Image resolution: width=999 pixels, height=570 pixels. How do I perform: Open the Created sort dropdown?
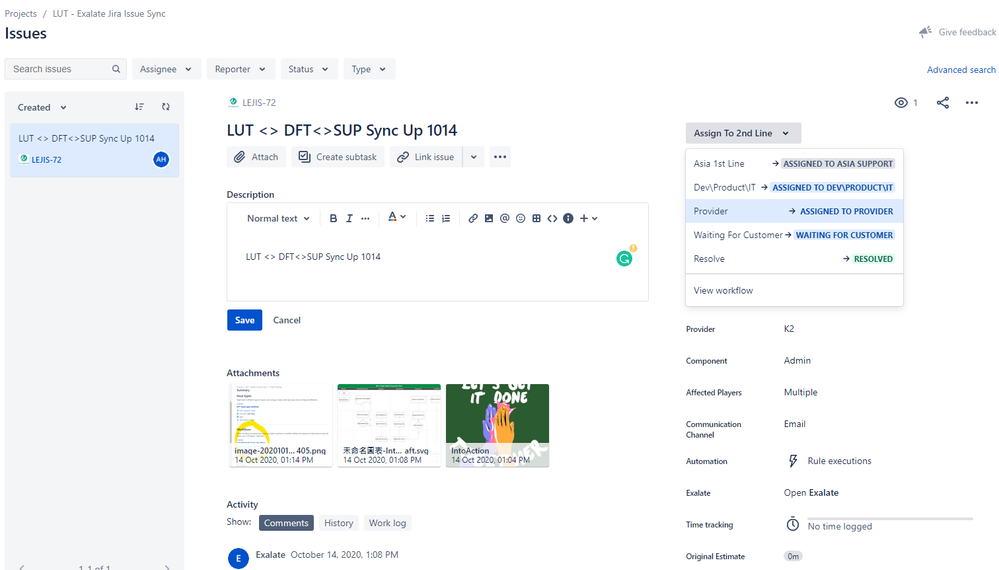pos(42,107)
